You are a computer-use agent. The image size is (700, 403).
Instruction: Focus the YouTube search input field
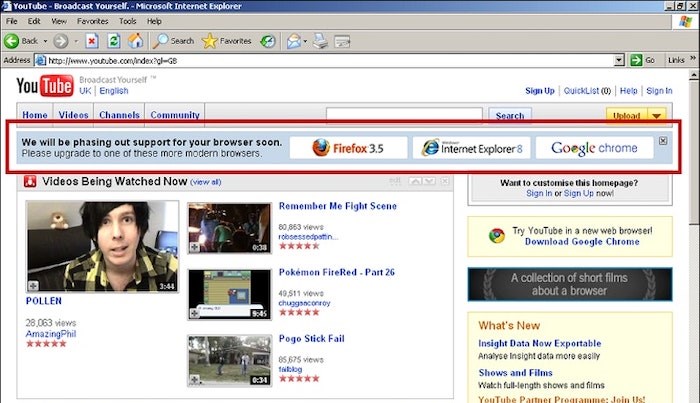404,115
